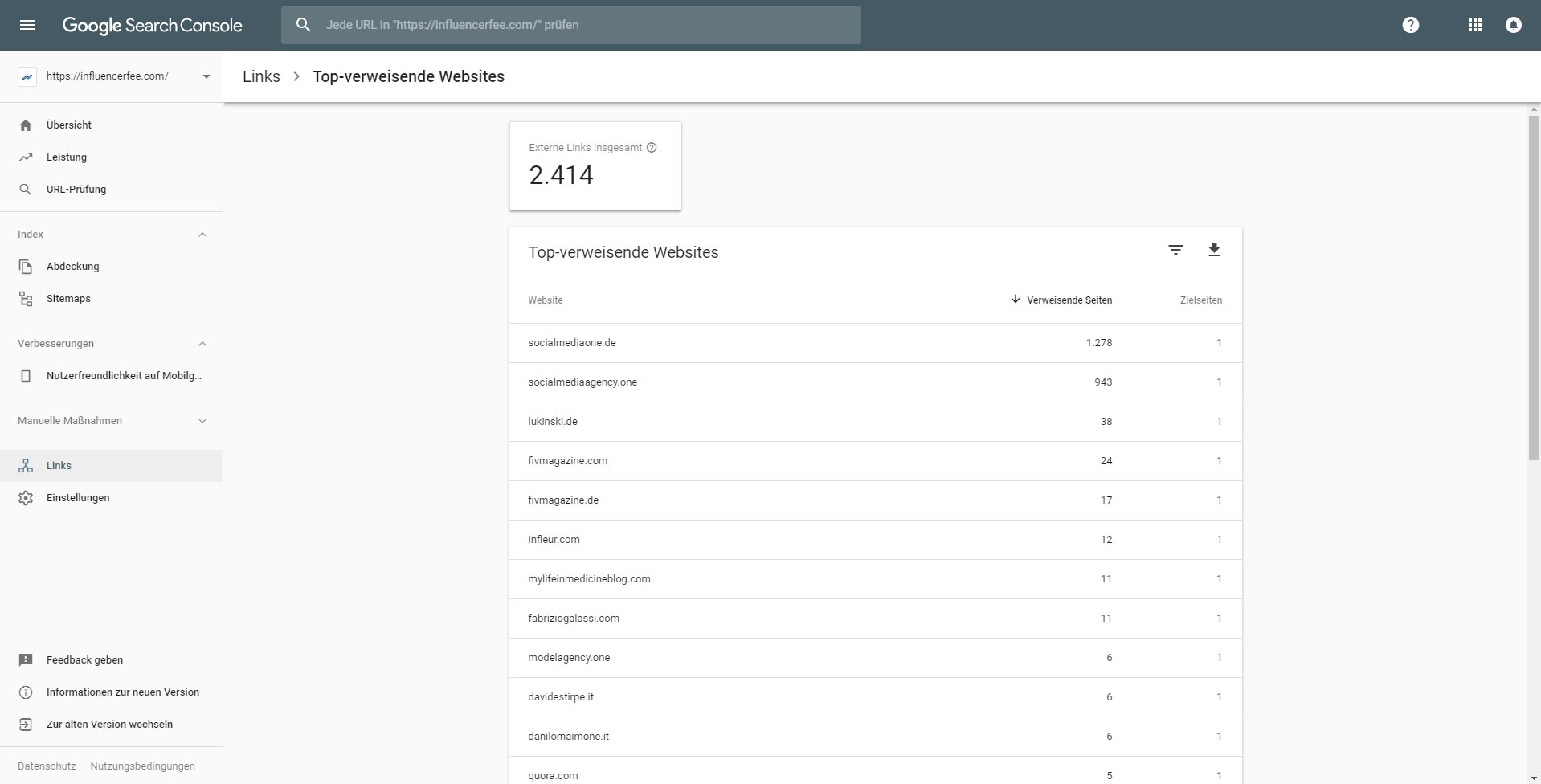This screenshot has height=784, width=1541.
Task: Sort by Zielseiten column header
Action: pyautogui.click(x=1200, y=300)
